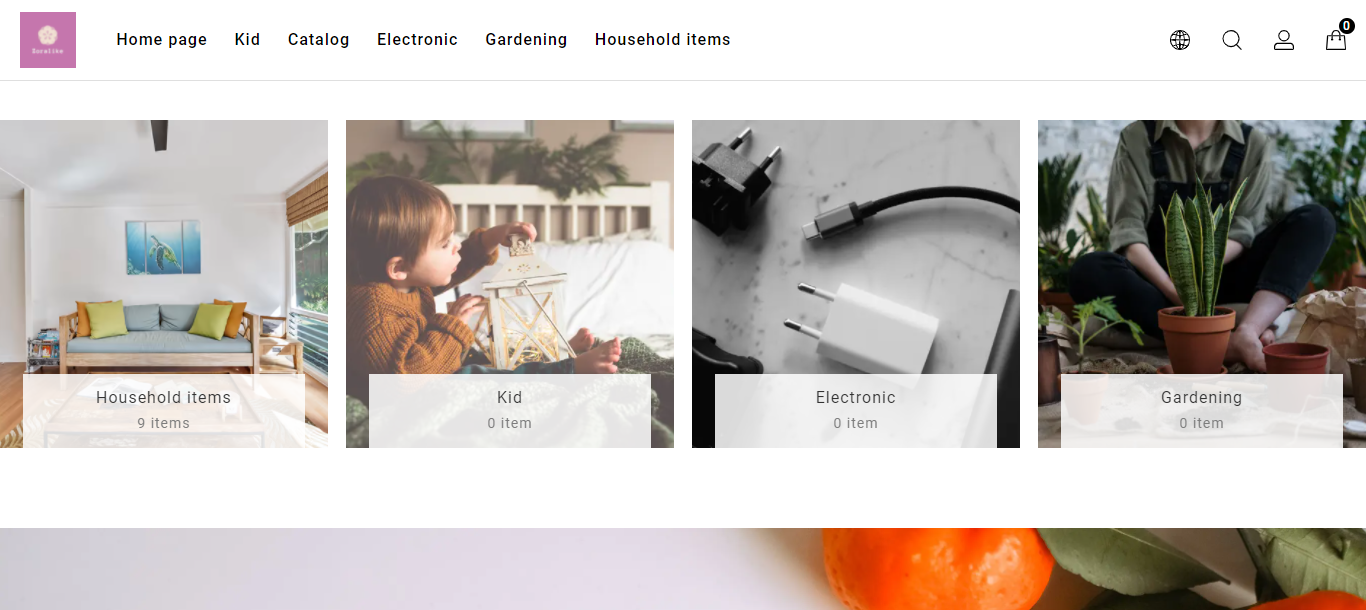Image resolution: width=1366 pixels, height=610 pixels.
Task: Click the orange fruit banner image
Action: coord(683,569)
